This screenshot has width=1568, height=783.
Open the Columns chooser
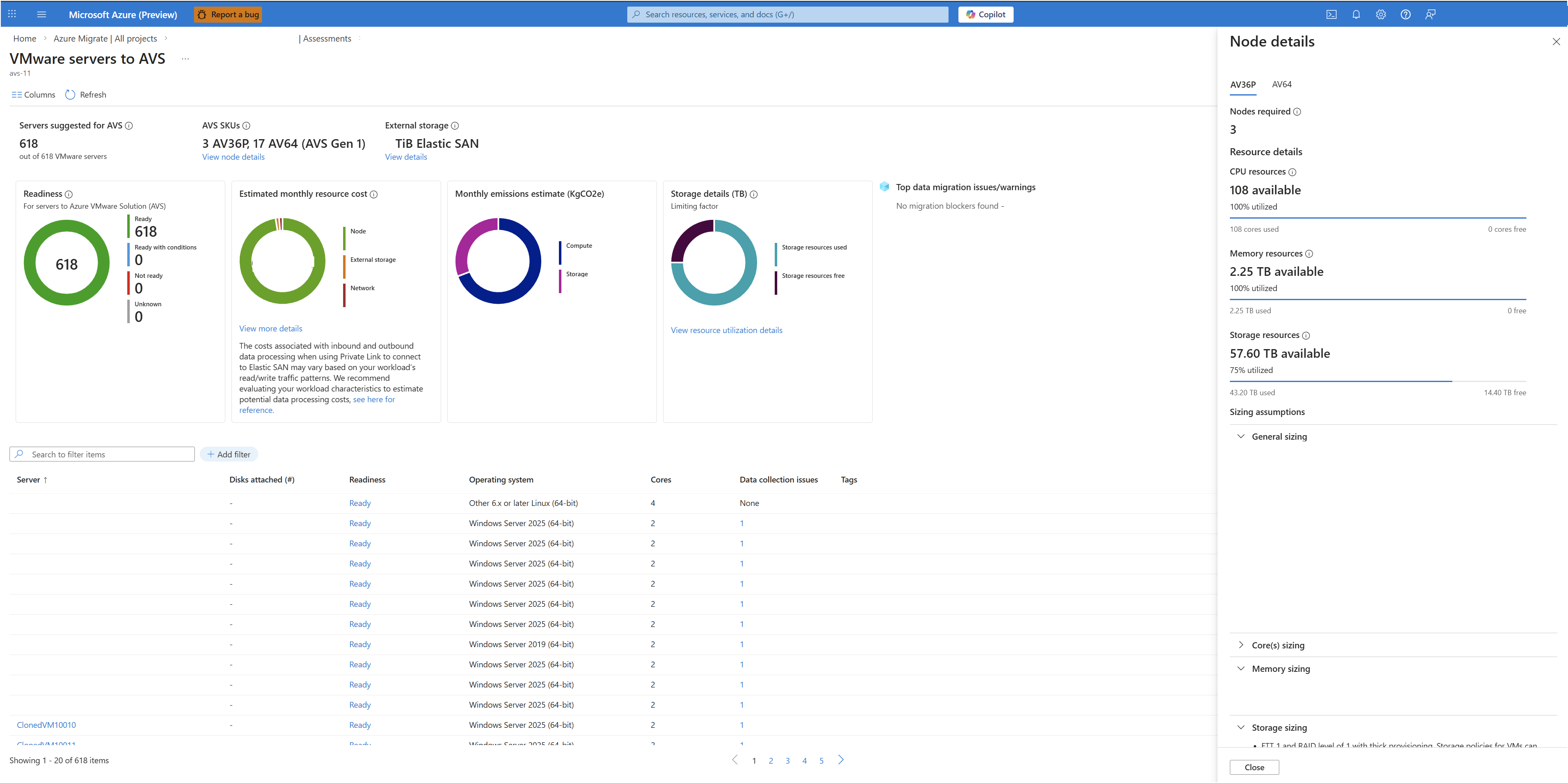coord(33,95)
